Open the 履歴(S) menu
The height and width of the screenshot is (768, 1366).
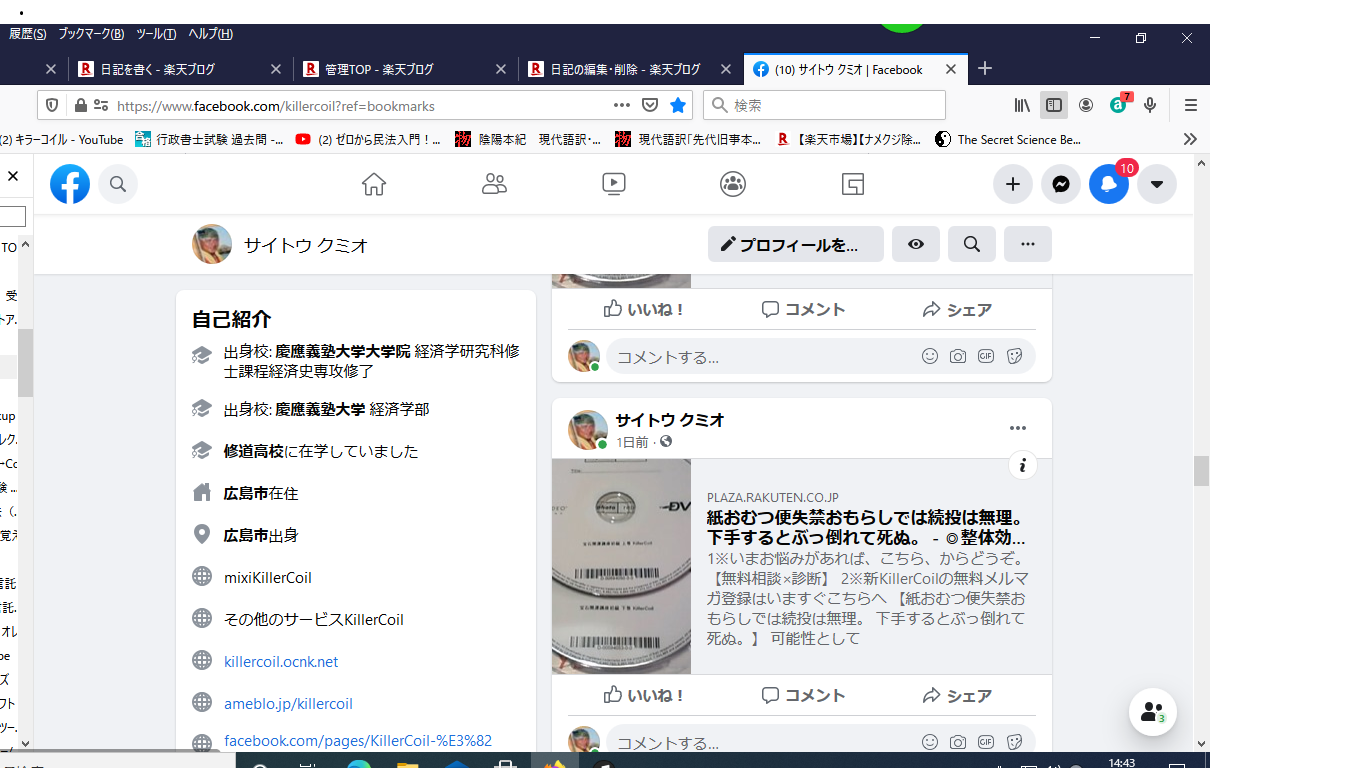(28, 34)
